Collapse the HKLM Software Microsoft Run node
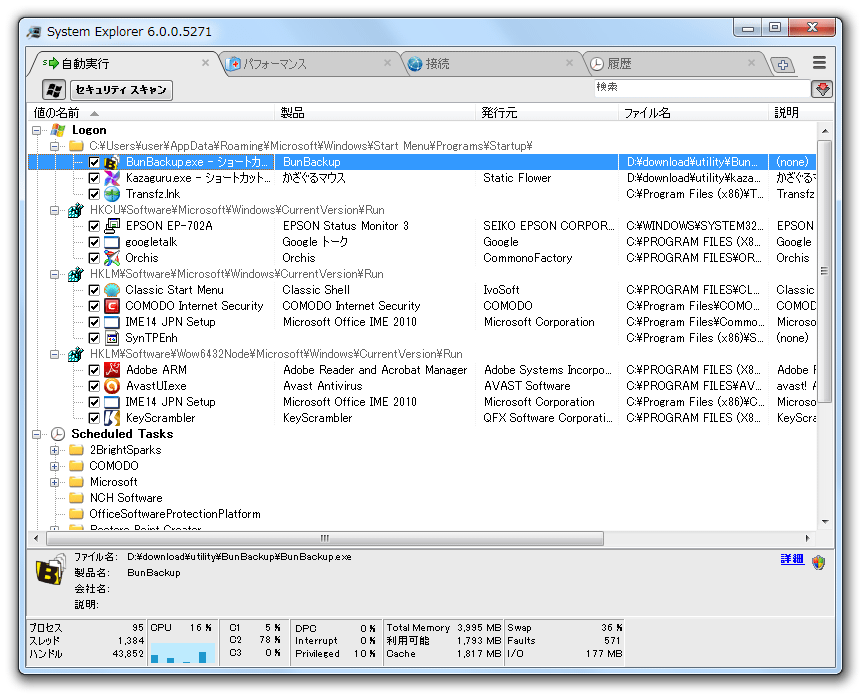This screenshot has height=697, width=864. coord(55,274)
